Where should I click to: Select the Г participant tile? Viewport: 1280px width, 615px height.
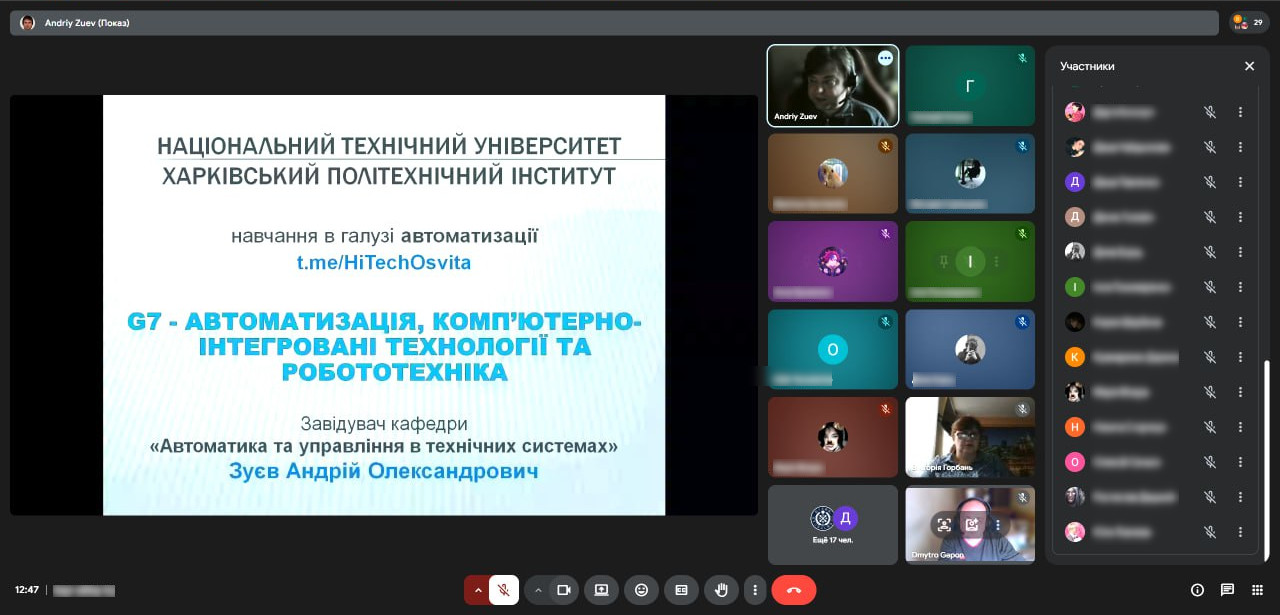point(970,85)
